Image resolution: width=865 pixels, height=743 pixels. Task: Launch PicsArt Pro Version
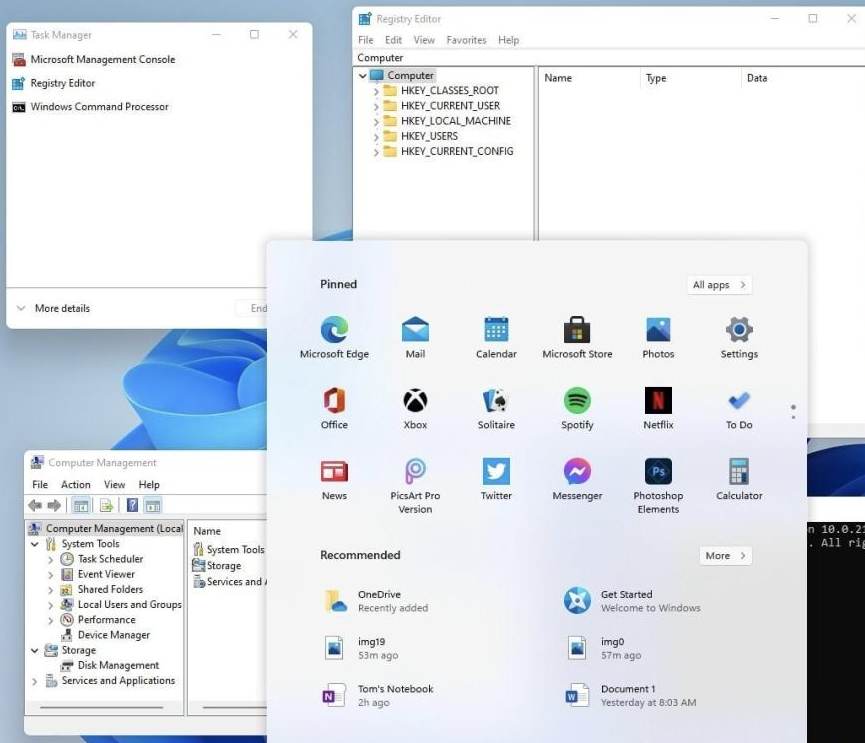tap(415, 472)
